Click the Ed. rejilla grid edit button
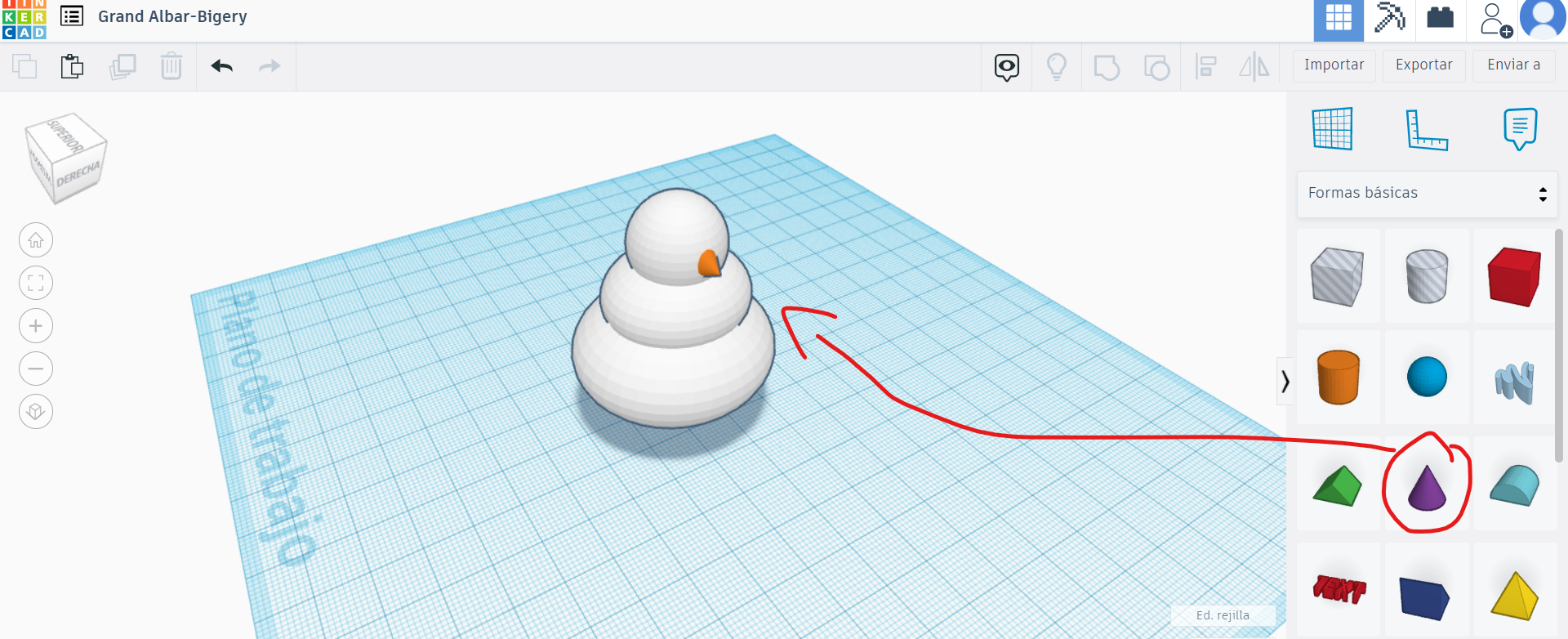 point(1223,615)
